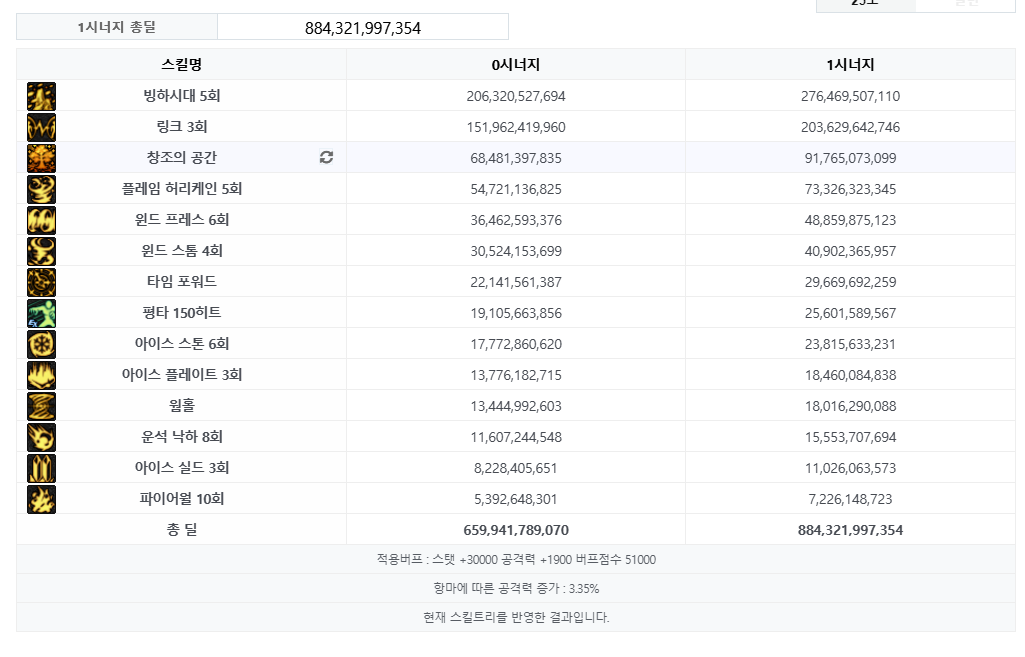Click the 운석 낙하 skill icon

point(42,437)
